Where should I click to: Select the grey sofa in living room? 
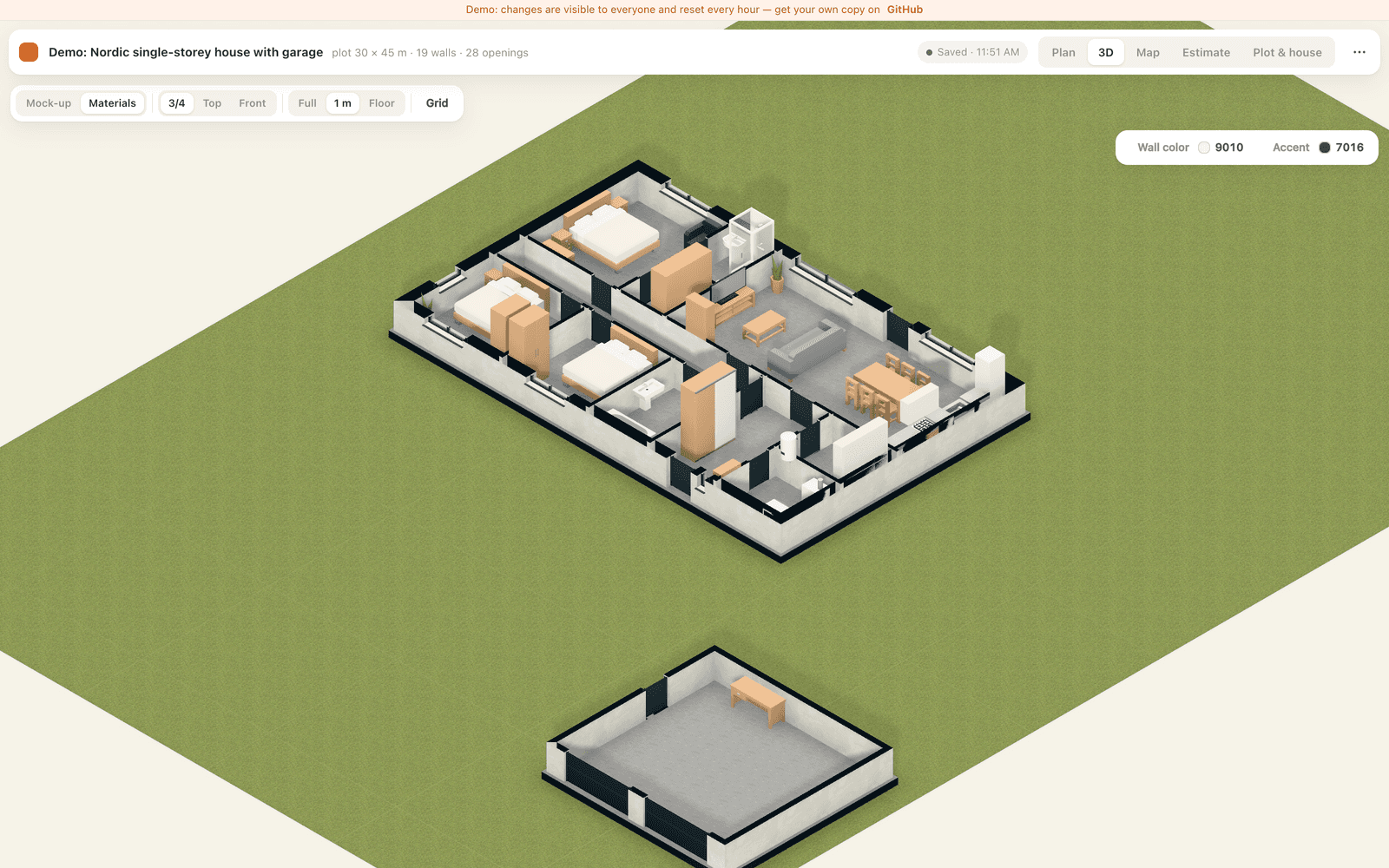(x=807, y=347)
